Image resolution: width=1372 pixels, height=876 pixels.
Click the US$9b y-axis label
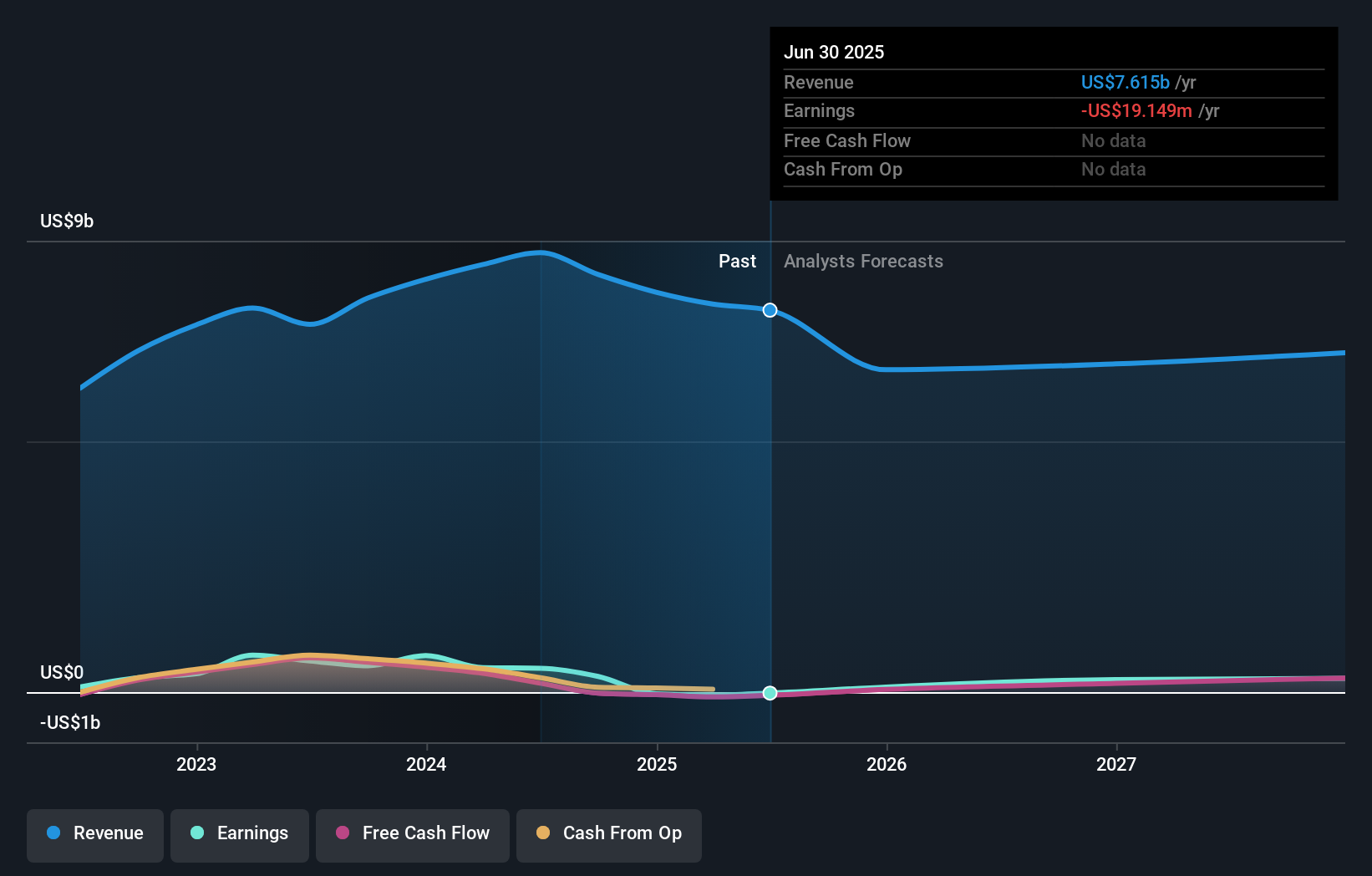tap(67, 221)
